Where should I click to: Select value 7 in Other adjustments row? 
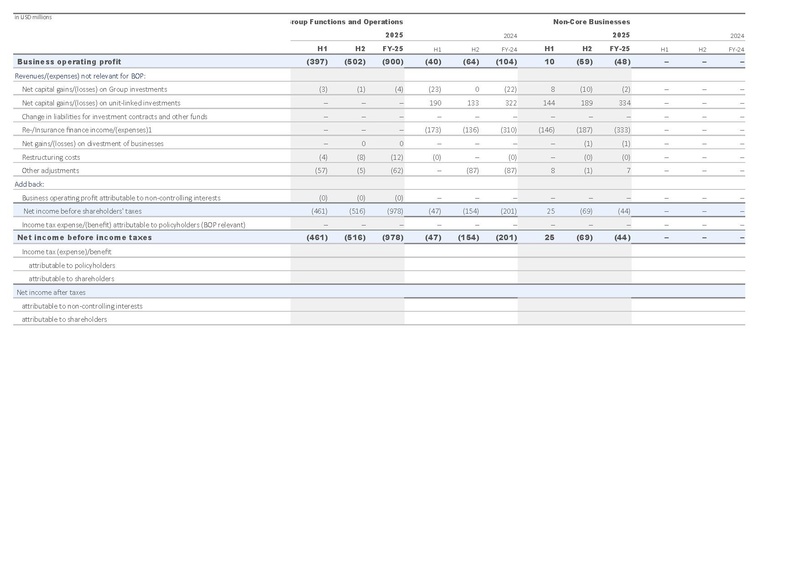coord(629,170)
